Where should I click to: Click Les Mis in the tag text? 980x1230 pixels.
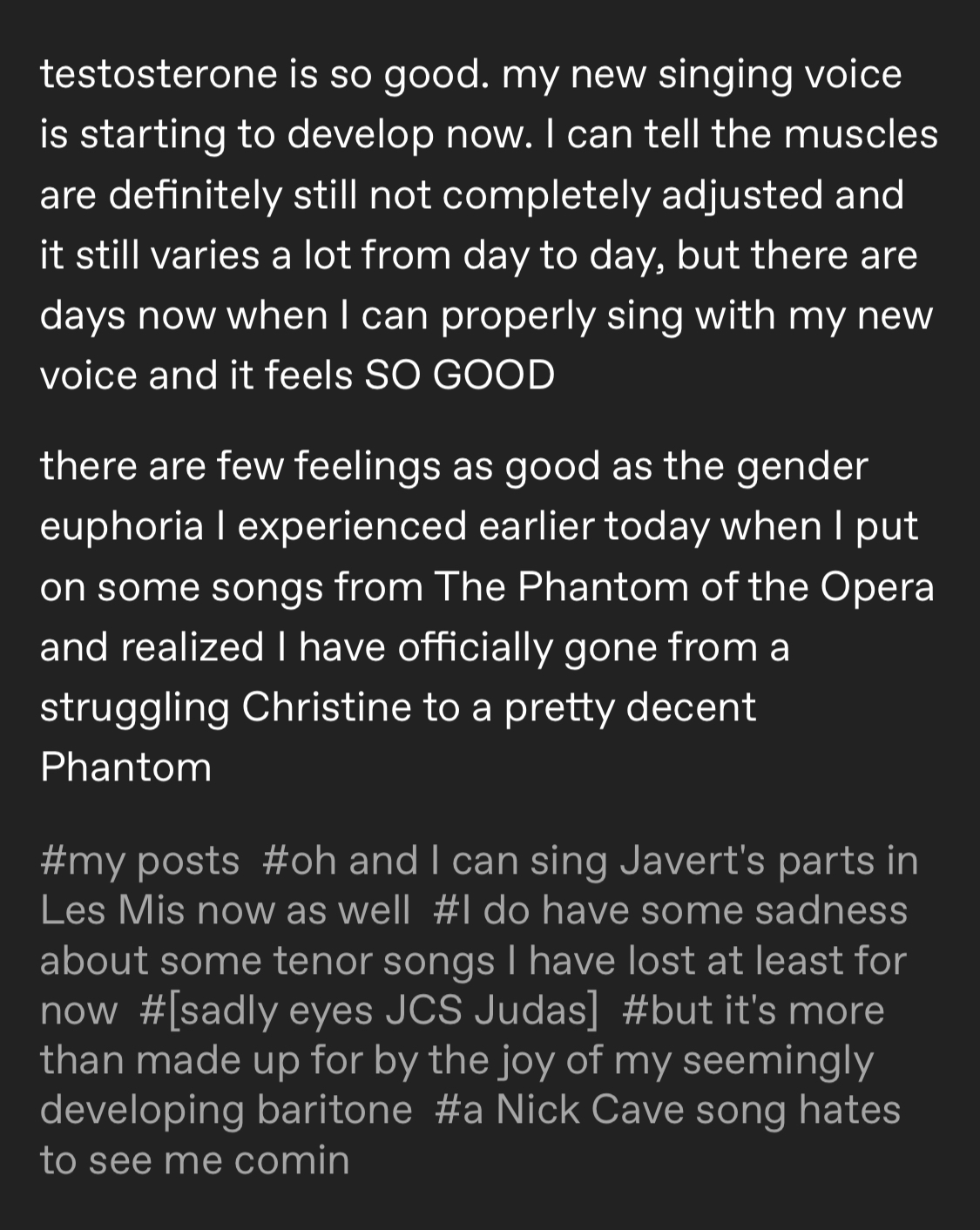[x=112, y=911]
